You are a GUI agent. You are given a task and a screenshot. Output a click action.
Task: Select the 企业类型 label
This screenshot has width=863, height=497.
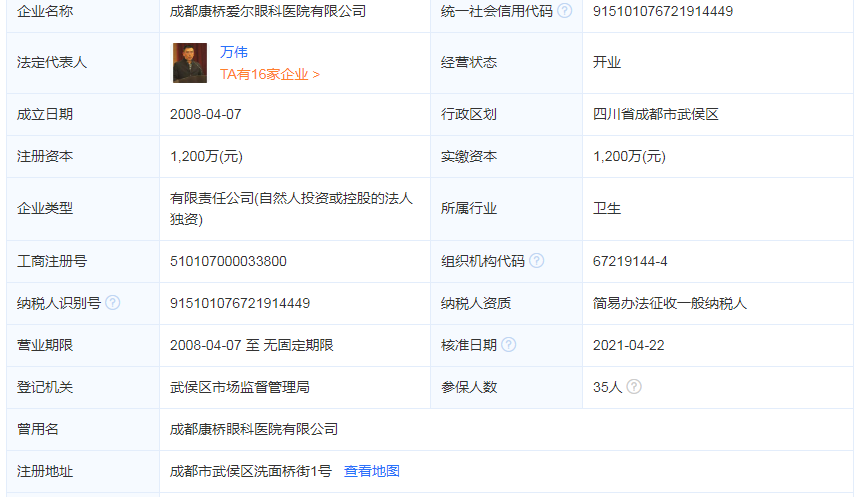point(45,209)
